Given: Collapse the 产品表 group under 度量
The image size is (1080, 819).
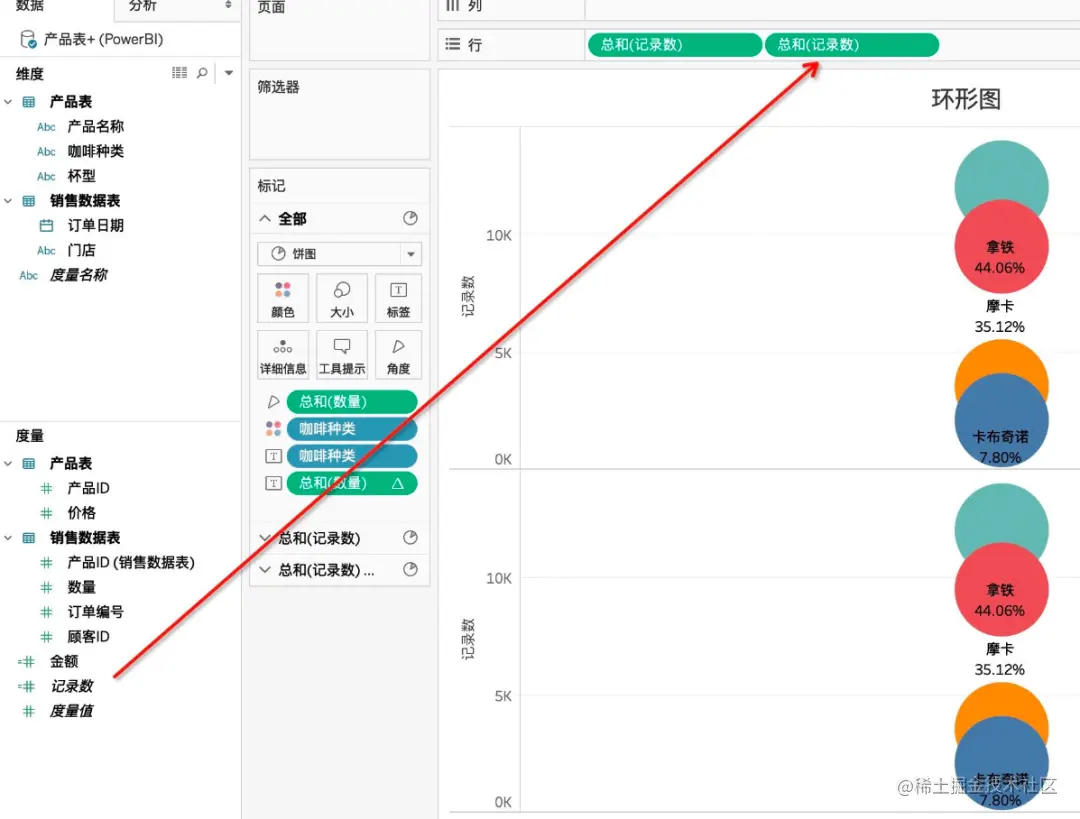Looking at the screenshot, I should coord(8,464).
